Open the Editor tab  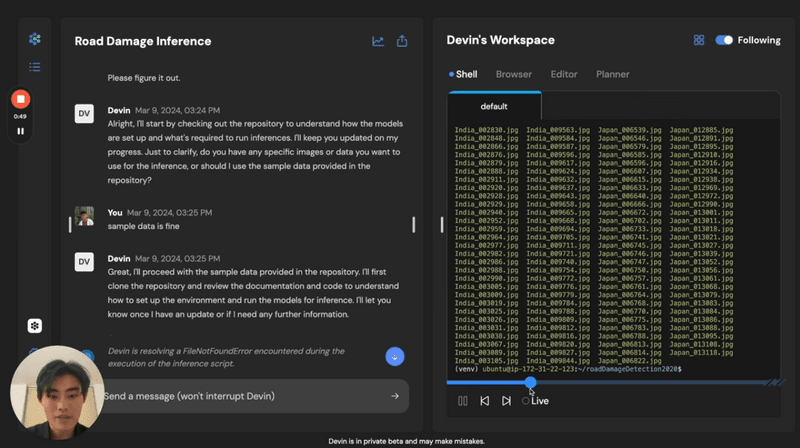click(564, 74)
